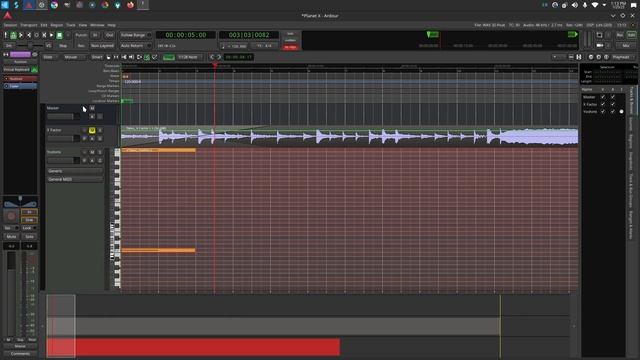Viewport: 640px width, 360px height.
Task: Click zoom out button in editor toolbar
Action: click(591, 57)
